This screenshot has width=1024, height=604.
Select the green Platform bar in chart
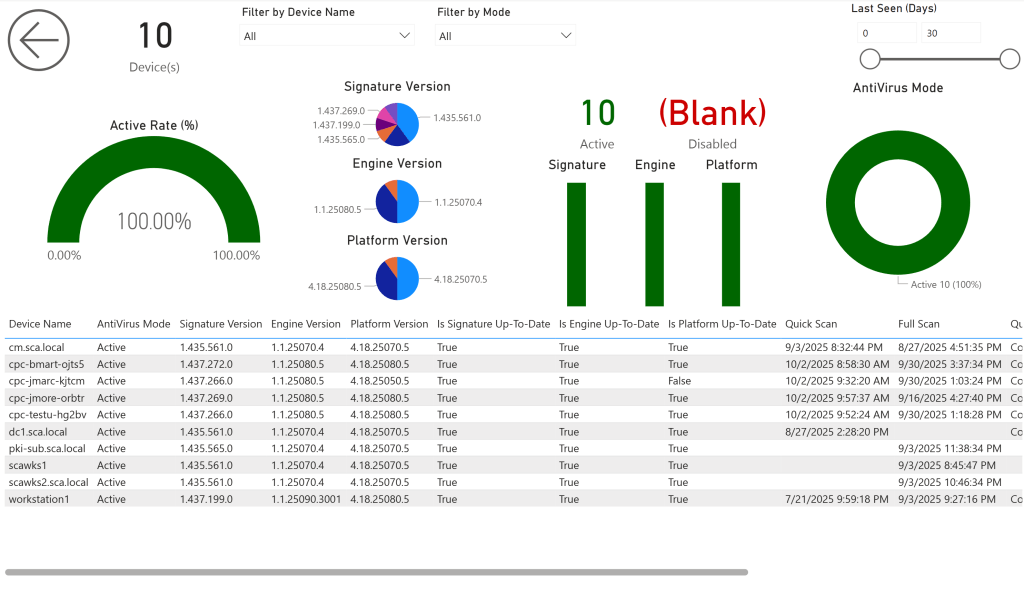731,244
